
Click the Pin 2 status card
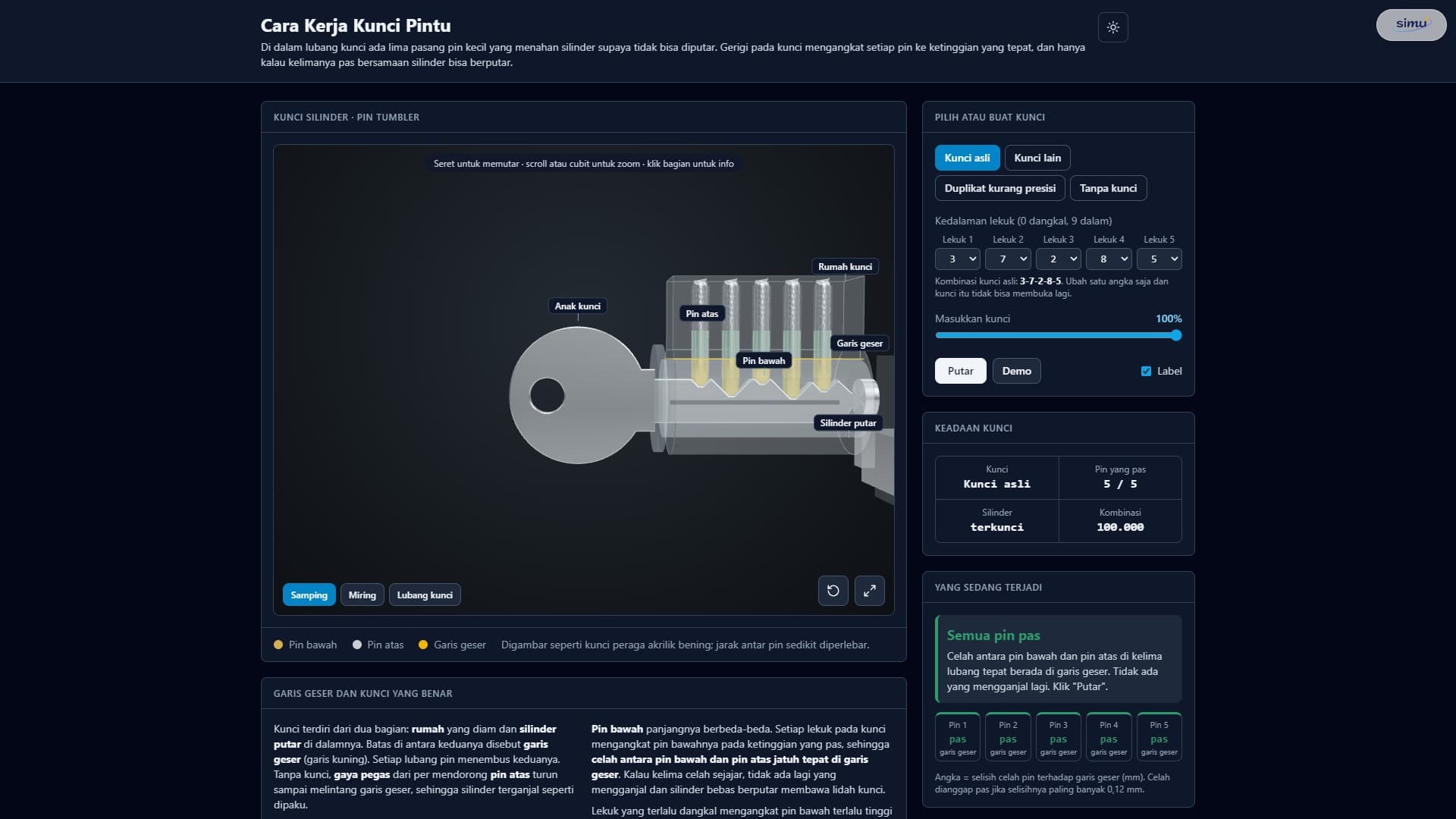pyautogui.click(x=1008, y=736)
